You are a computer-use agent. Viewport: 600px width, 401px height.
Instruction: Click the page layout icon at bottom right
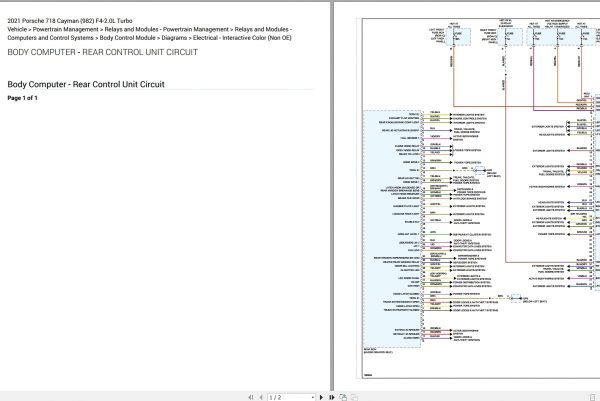(593, 398)
